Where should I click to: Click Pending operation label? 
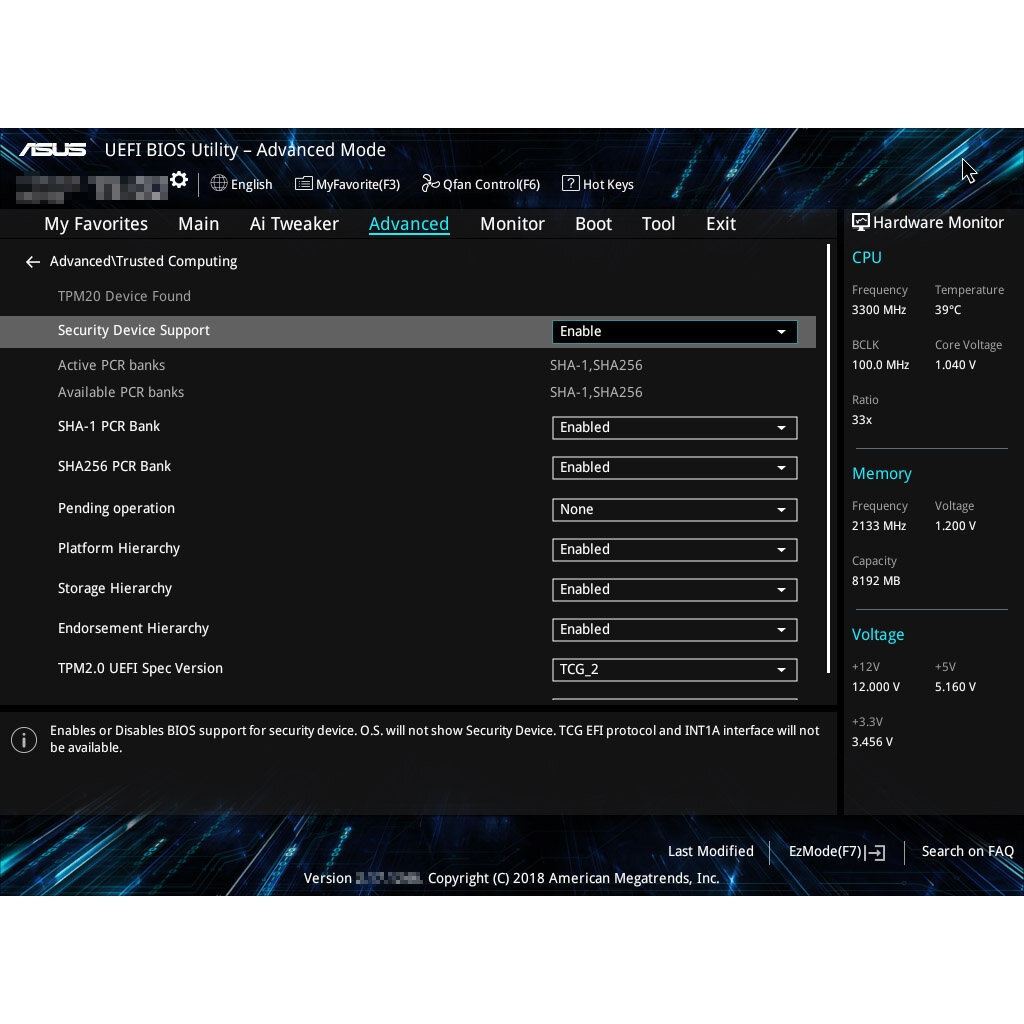116,509
